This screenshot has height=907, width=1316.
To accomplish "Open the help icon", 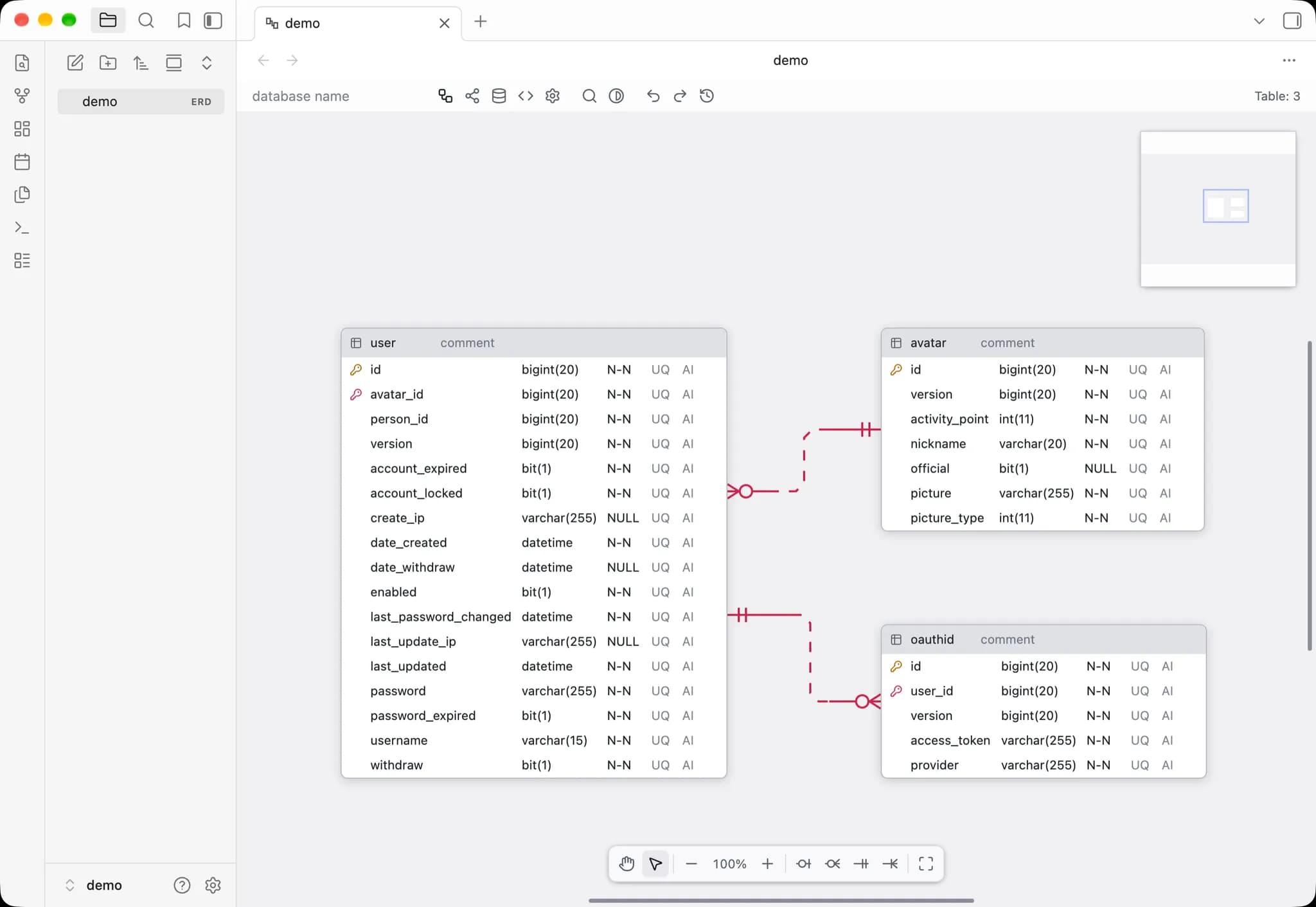I will pos(182,885).
